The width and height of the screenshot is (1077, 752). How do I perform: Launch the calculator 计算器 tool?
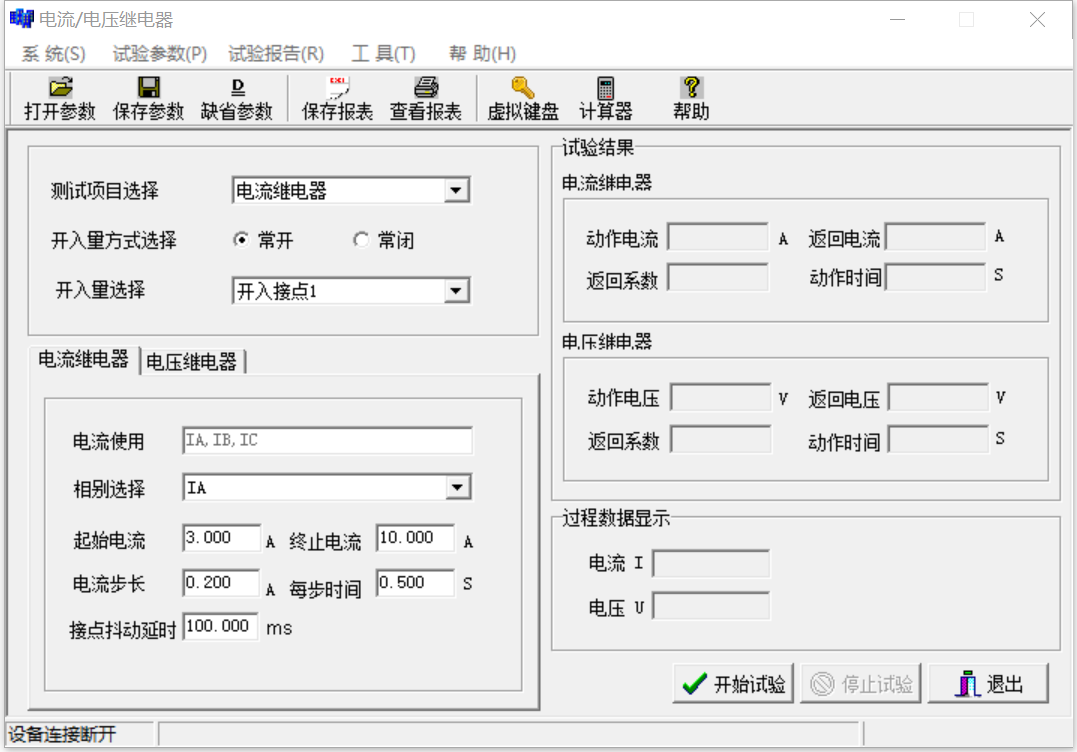click(604, 98)
